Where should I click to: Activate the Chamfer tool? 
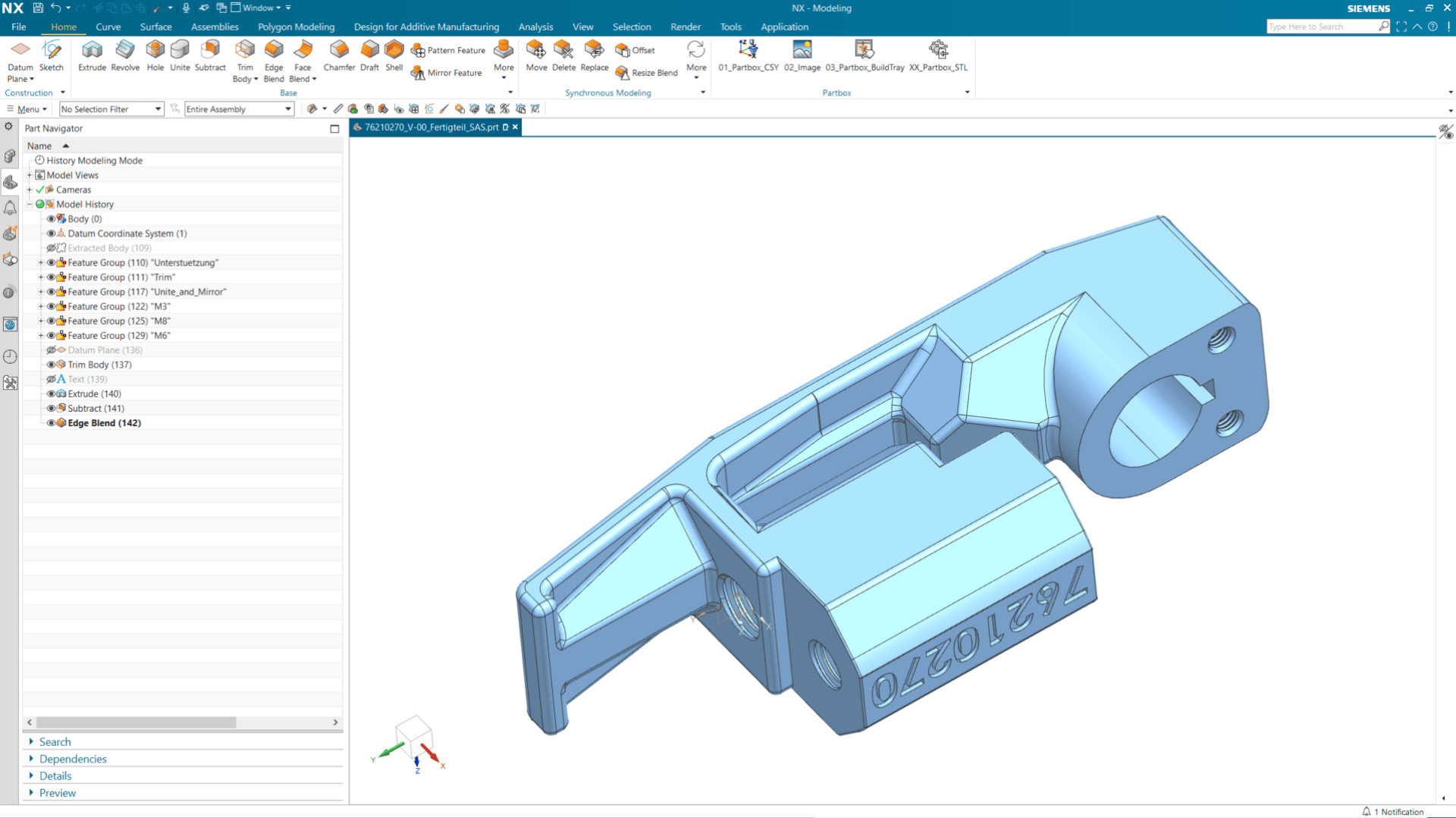[x=339, y=55]
